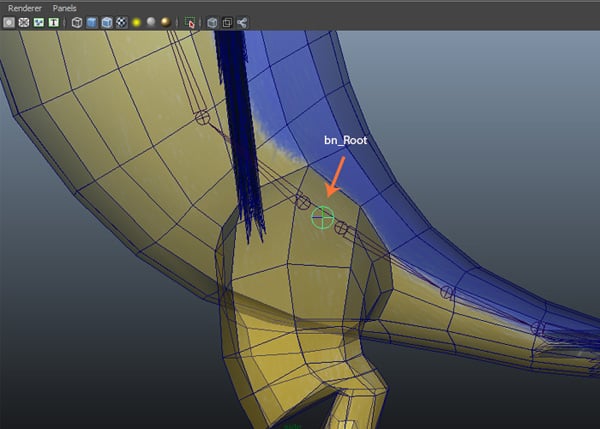Screen dimensions: 600x429
Task: Click the connected nodes icon at toolbar end
Action: (242, 22)
